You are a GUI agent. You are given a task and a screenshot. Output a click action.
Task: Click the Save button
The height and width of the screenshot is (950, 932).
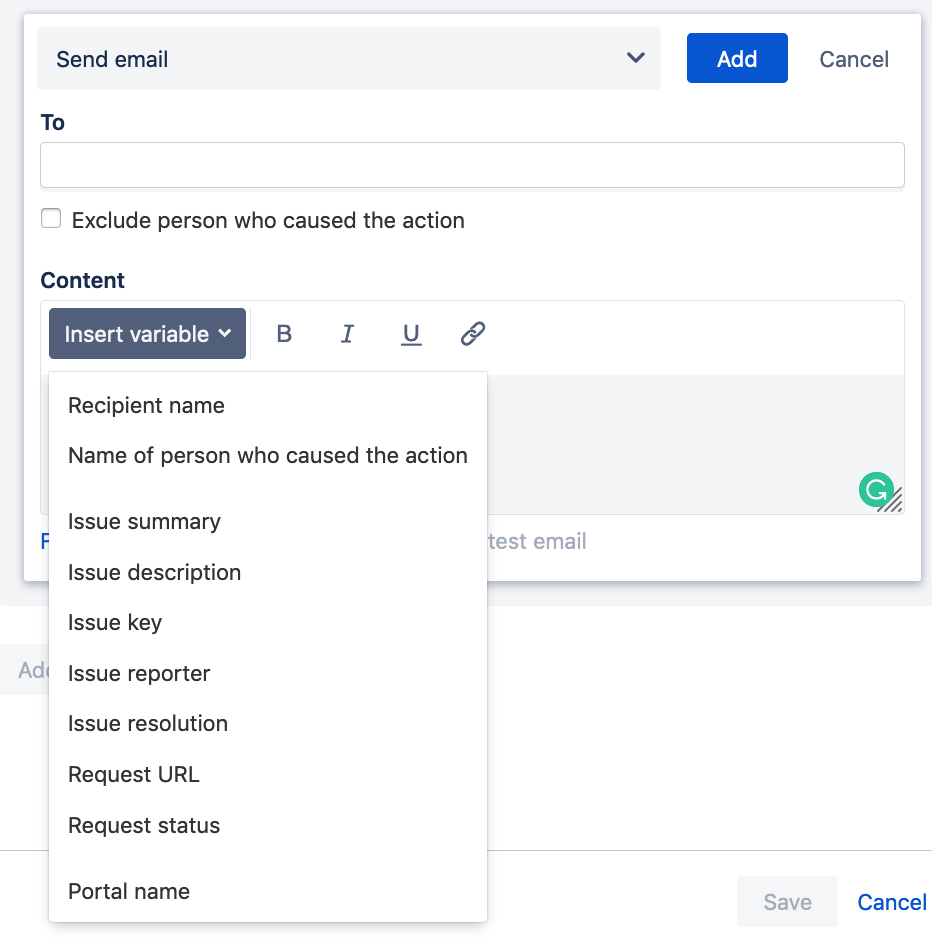point(787,901)
